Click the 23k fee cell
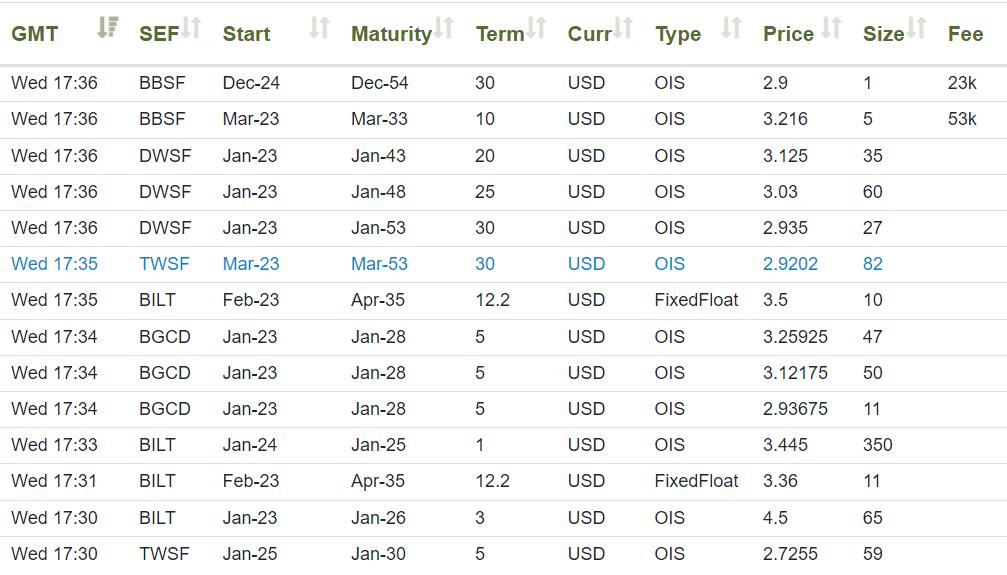Screen dimensions: 1007x575 coord(962,83)
